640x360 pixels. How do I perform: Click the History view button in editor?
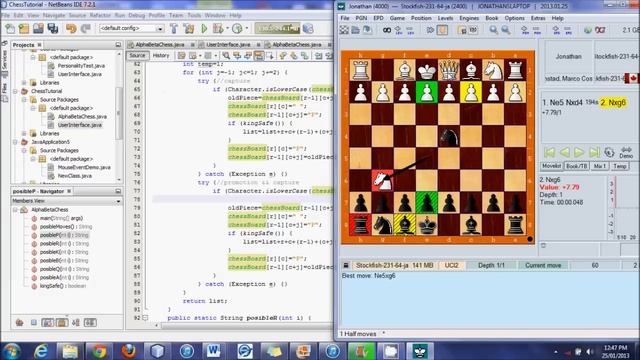click(161, 56)
